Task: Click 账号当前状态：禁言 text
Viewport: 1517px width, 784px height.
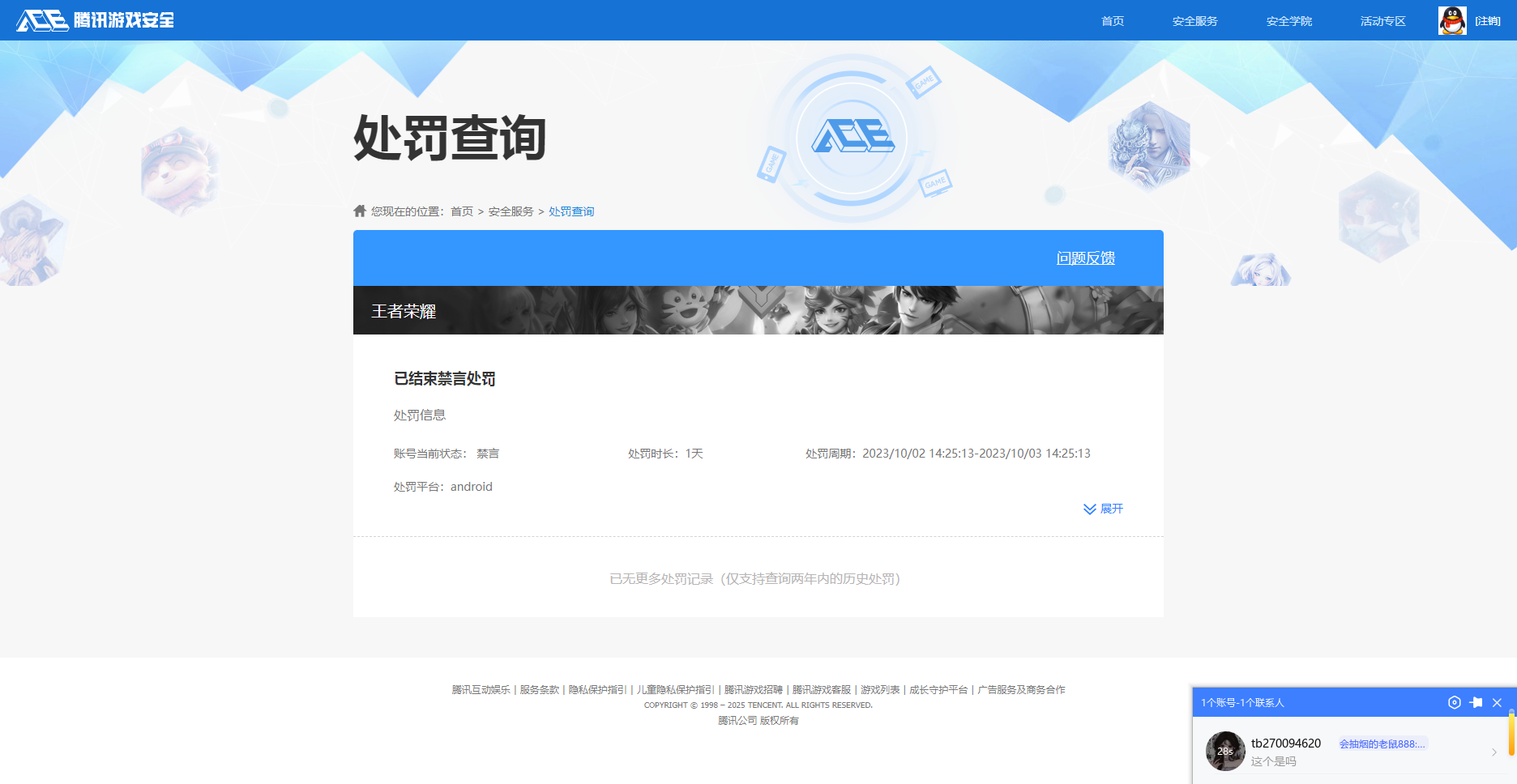Action: 447,454
